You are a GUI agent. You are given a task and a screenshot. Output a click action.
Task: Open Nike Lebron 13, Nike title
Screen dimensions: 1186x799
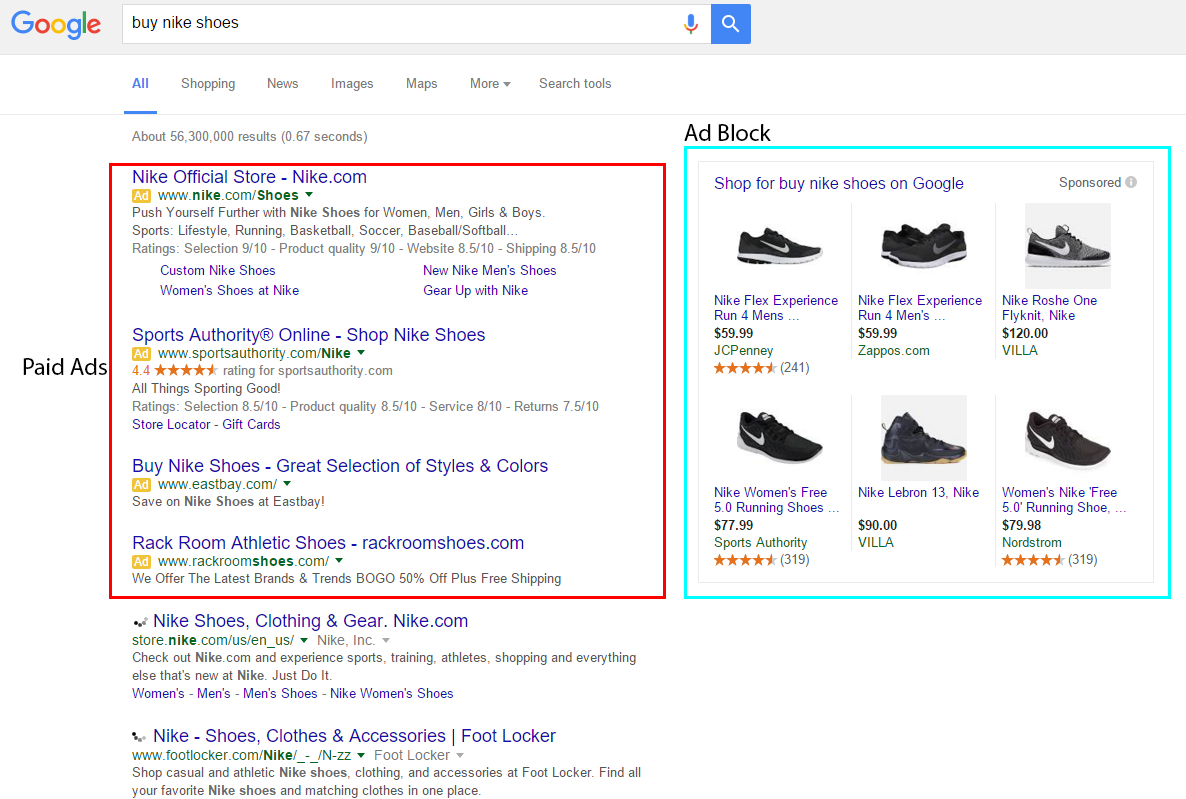918,493
